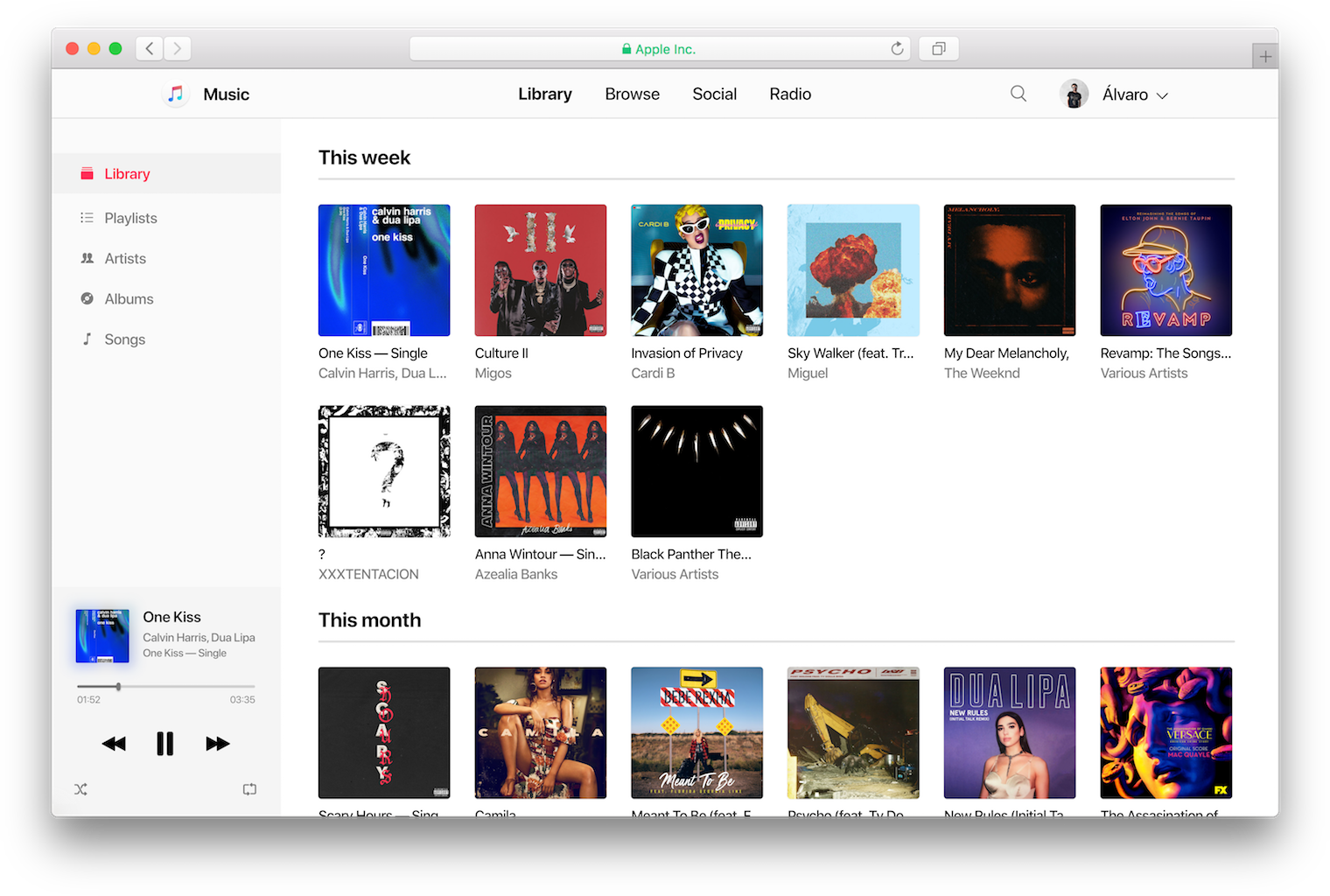Open the Scary Hours album cover
The height and width of the screenshot is (896, 1330).
384,733
